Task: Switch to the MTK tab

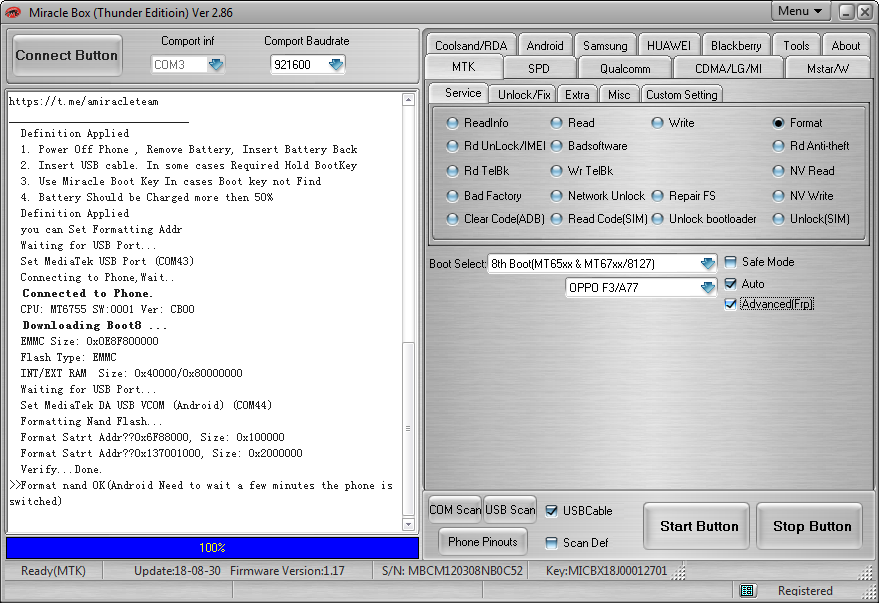Action: [x=464, y=67]
